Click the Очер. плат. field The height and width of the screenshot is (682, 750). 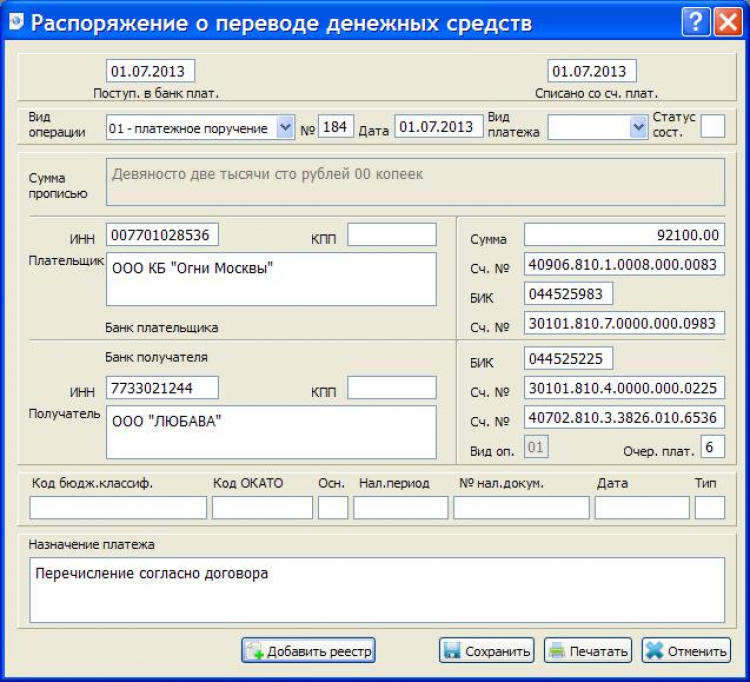[713, 447]
